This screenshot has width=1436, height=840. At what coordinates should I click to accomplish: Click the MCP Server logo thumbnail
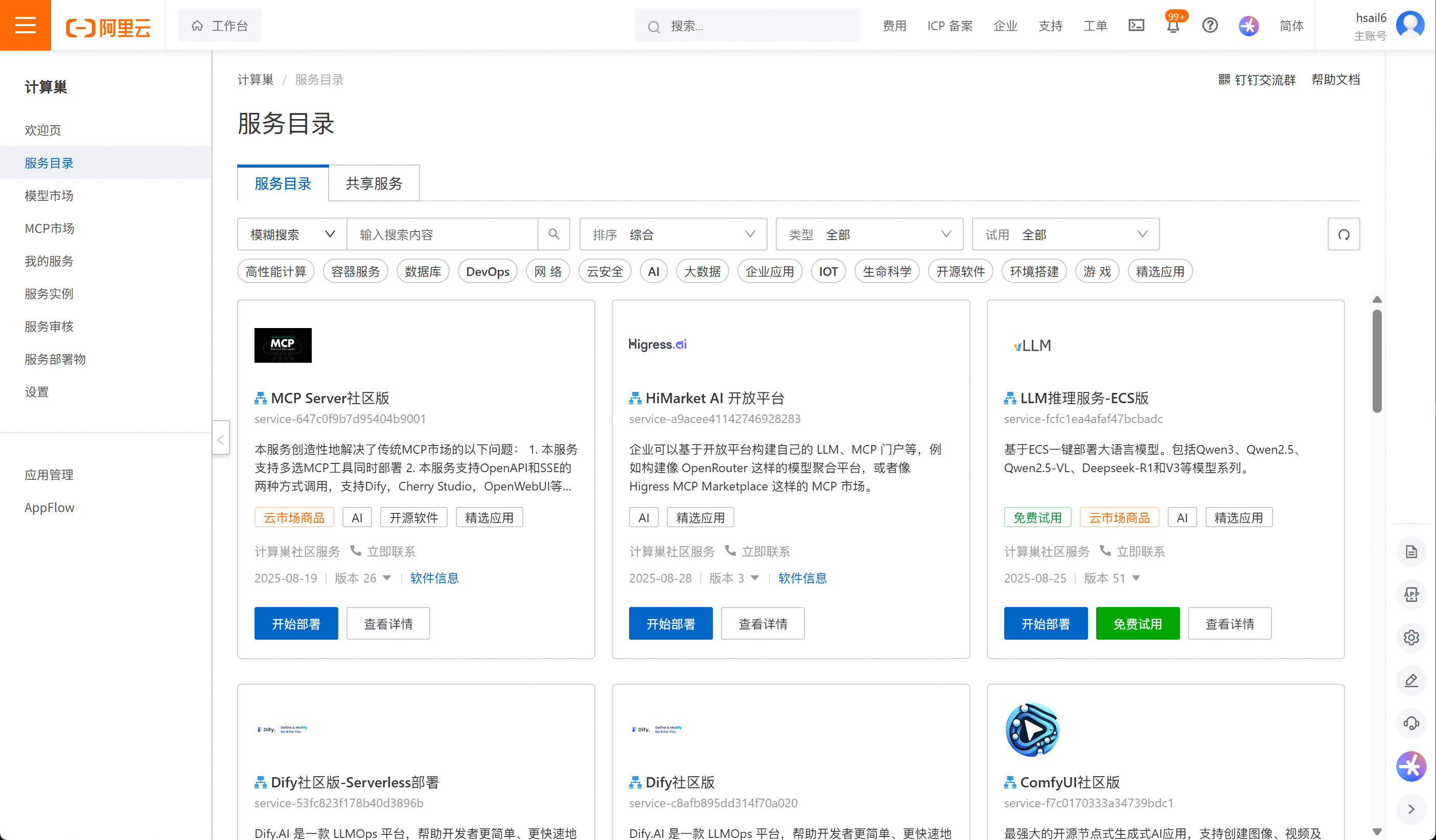point(283,345)
